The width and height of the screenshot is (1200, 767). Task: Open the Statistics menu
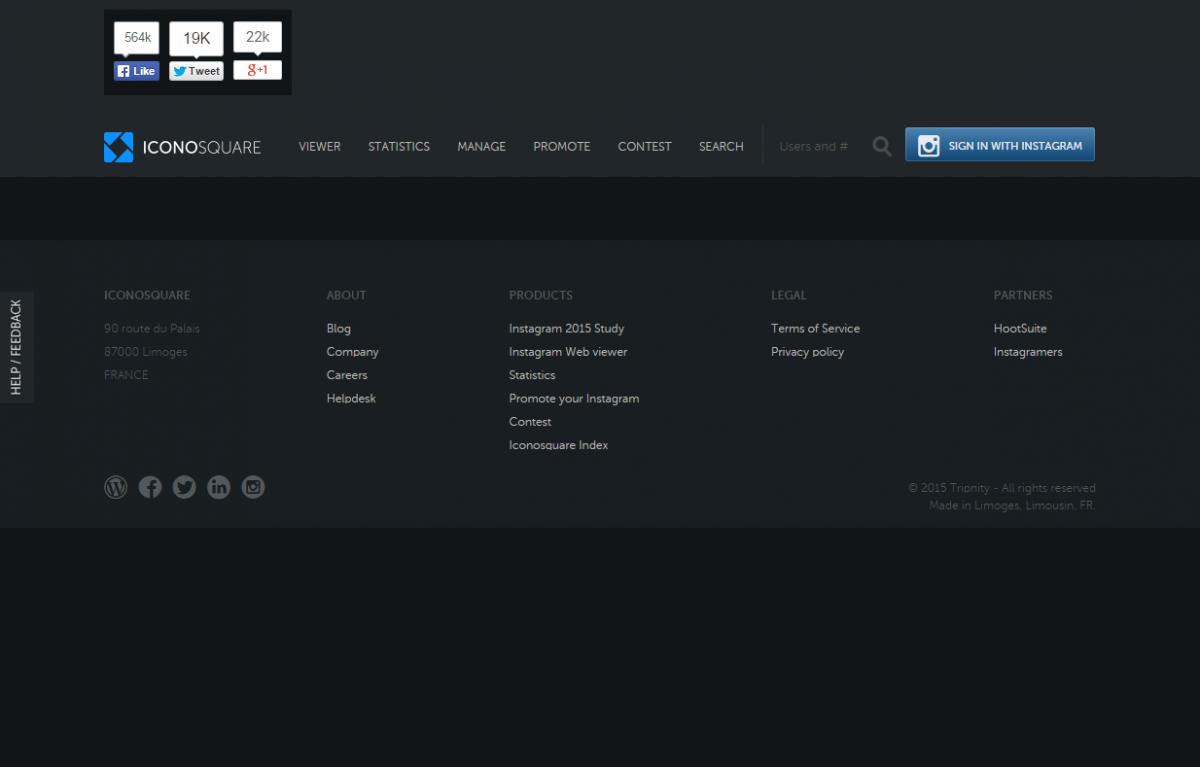click(399, 146)
